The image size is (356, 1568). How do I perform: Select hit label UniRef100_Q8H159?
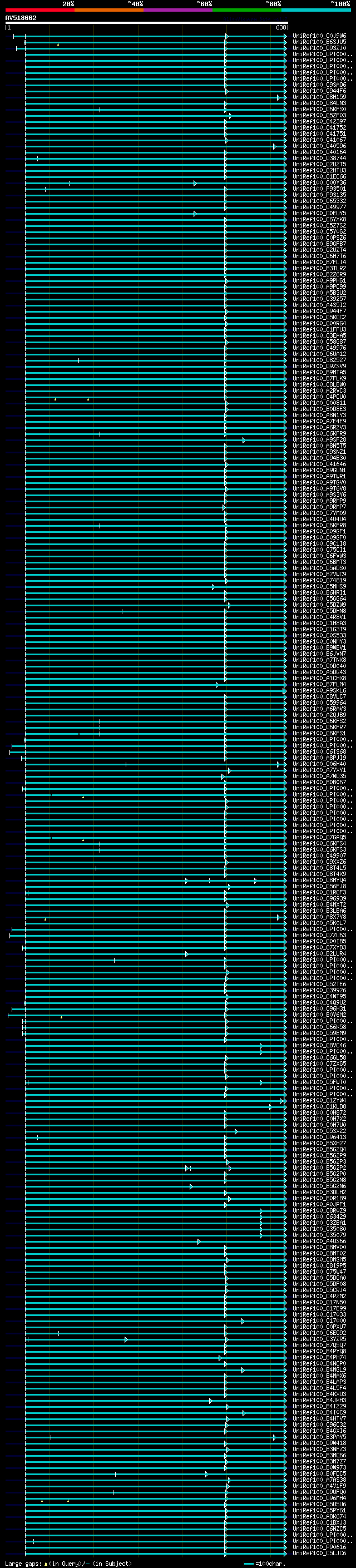(319, 97)
